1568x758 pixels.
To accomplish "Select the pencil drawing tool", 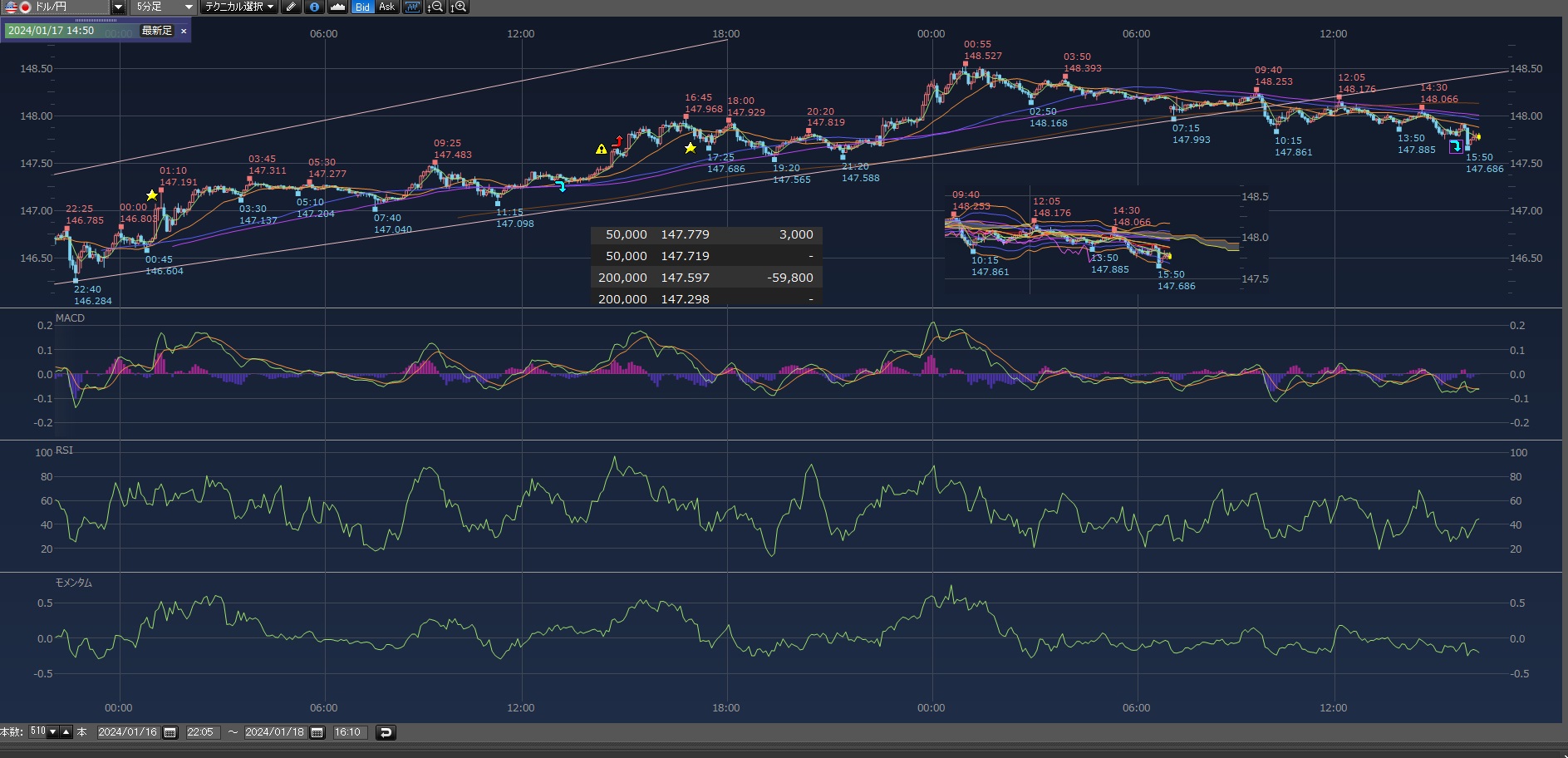I will [291, 7].
